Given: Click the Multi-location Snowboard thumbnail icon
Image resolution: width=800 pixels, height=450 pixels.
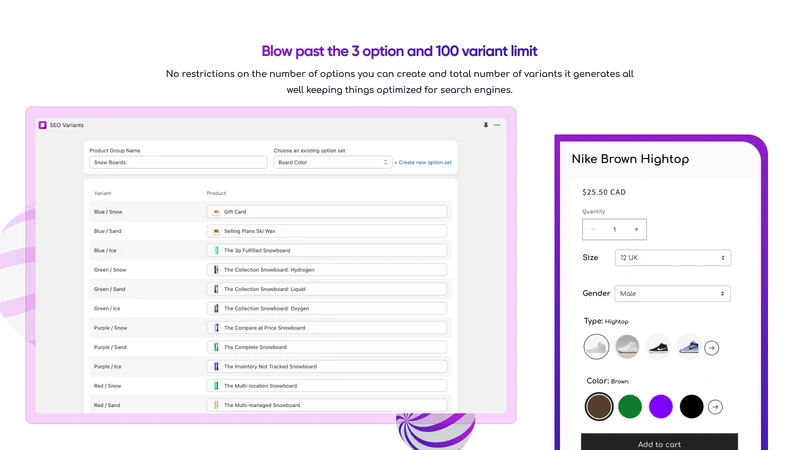Looking at the screenshot, I should (x=216, y=386).
